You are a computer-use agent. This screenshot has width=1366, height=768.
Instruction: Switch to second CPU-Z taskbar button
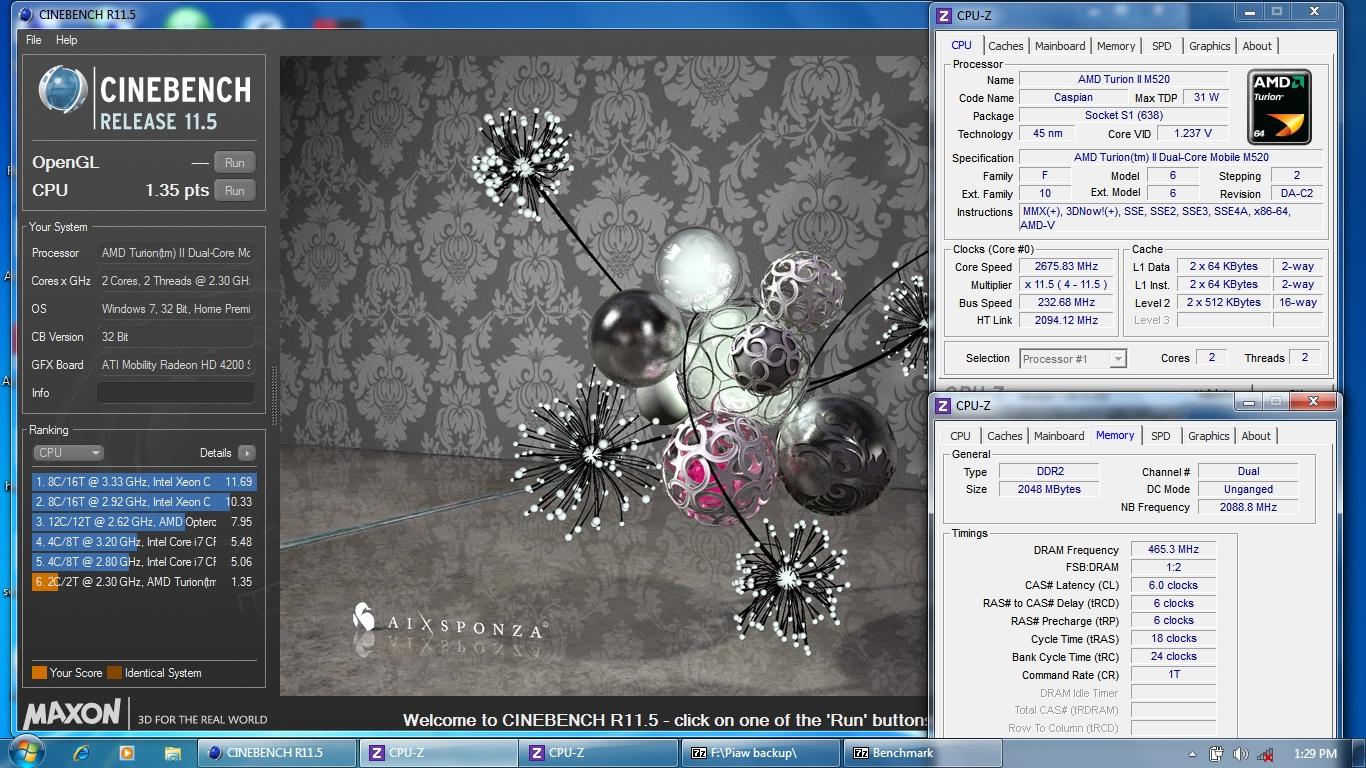click(x=600, y=753)
